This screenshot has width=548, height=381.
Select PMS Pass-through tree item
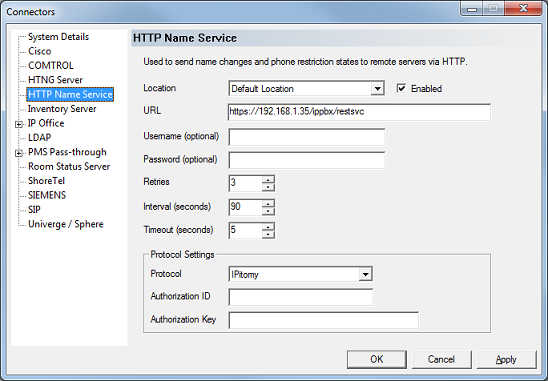[x=67, y=152]
